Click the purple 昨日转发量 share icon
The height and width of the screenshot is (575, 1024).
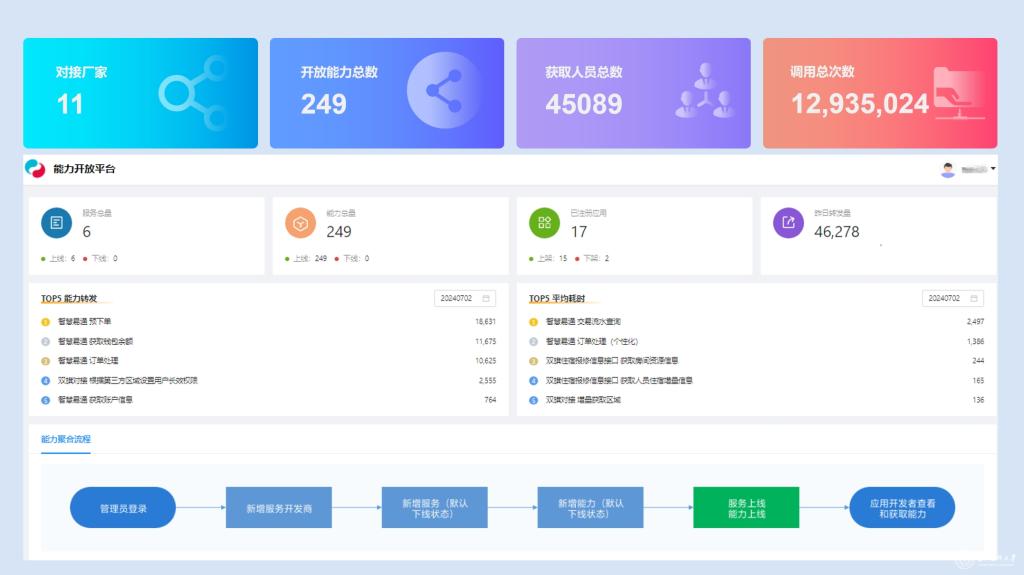789,223
